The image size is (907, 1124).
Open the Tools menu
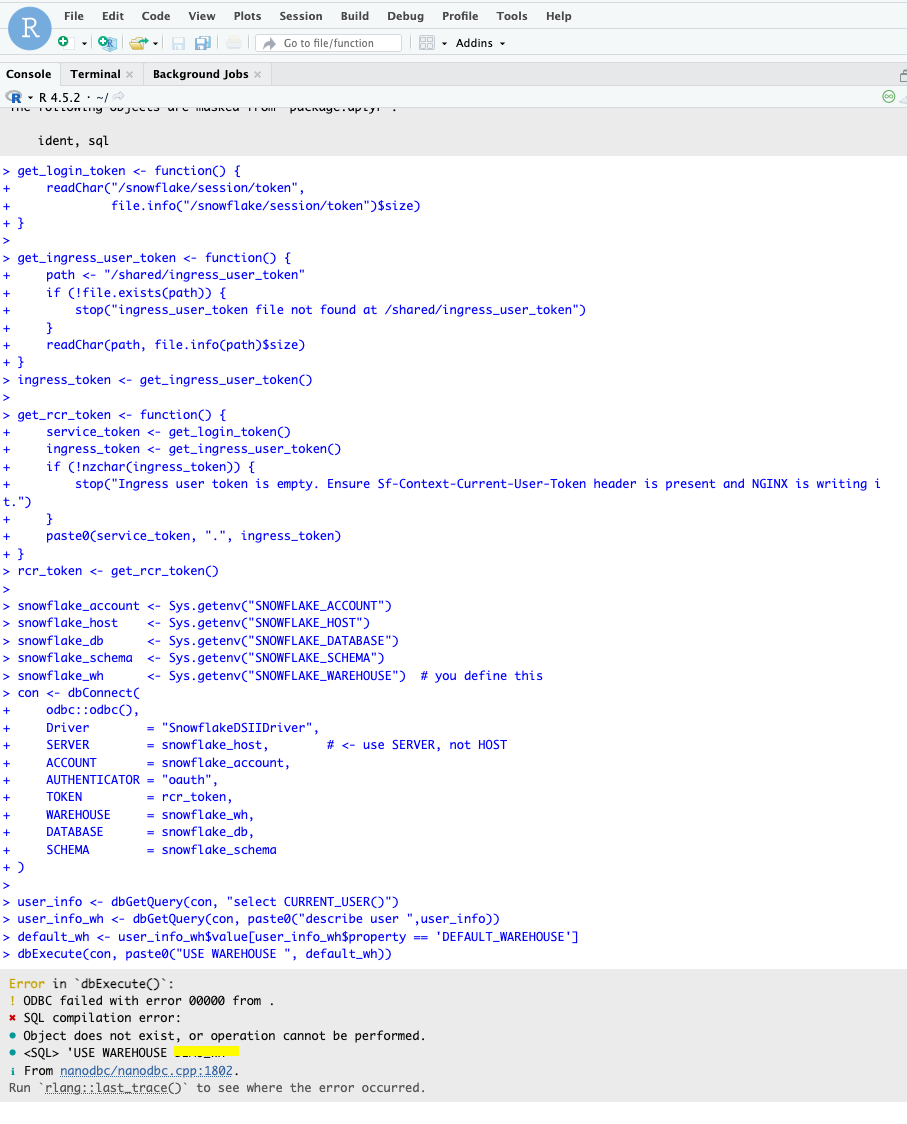[512, 16]
